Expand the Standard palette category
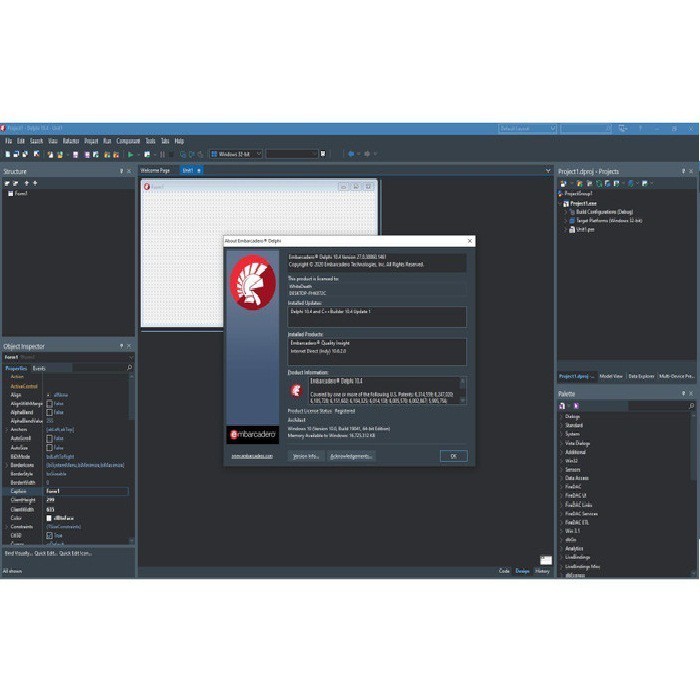The image size is (700, 700). pos(562,425)
